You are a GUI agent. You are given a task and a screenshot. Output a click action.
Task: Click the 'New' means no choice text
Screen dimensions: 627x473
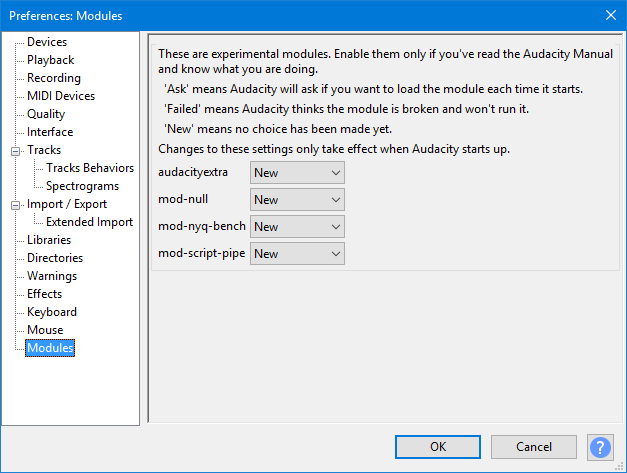pos(278,129)
